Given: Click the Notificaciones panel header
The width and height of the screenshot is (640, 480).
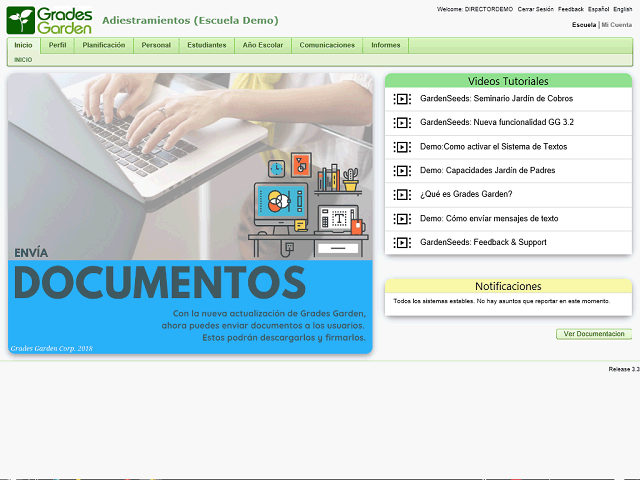Looking at the screenshot, I should [x=508, y=286].
